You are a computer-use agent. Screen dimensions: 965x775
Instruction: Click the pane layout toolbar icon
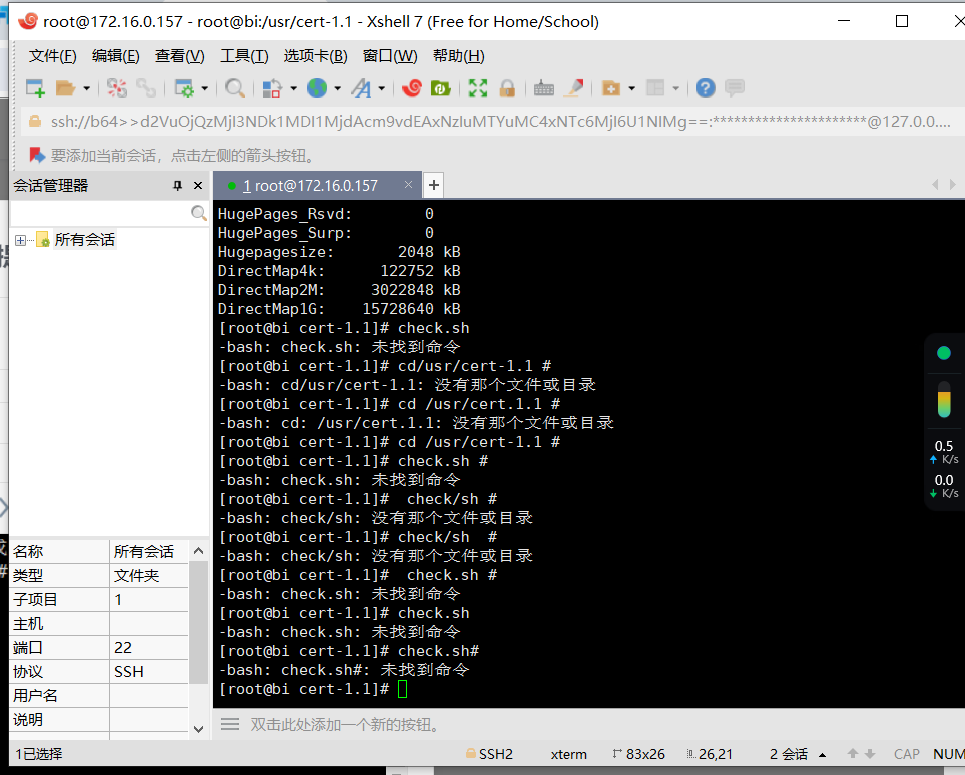click(655, 88)
